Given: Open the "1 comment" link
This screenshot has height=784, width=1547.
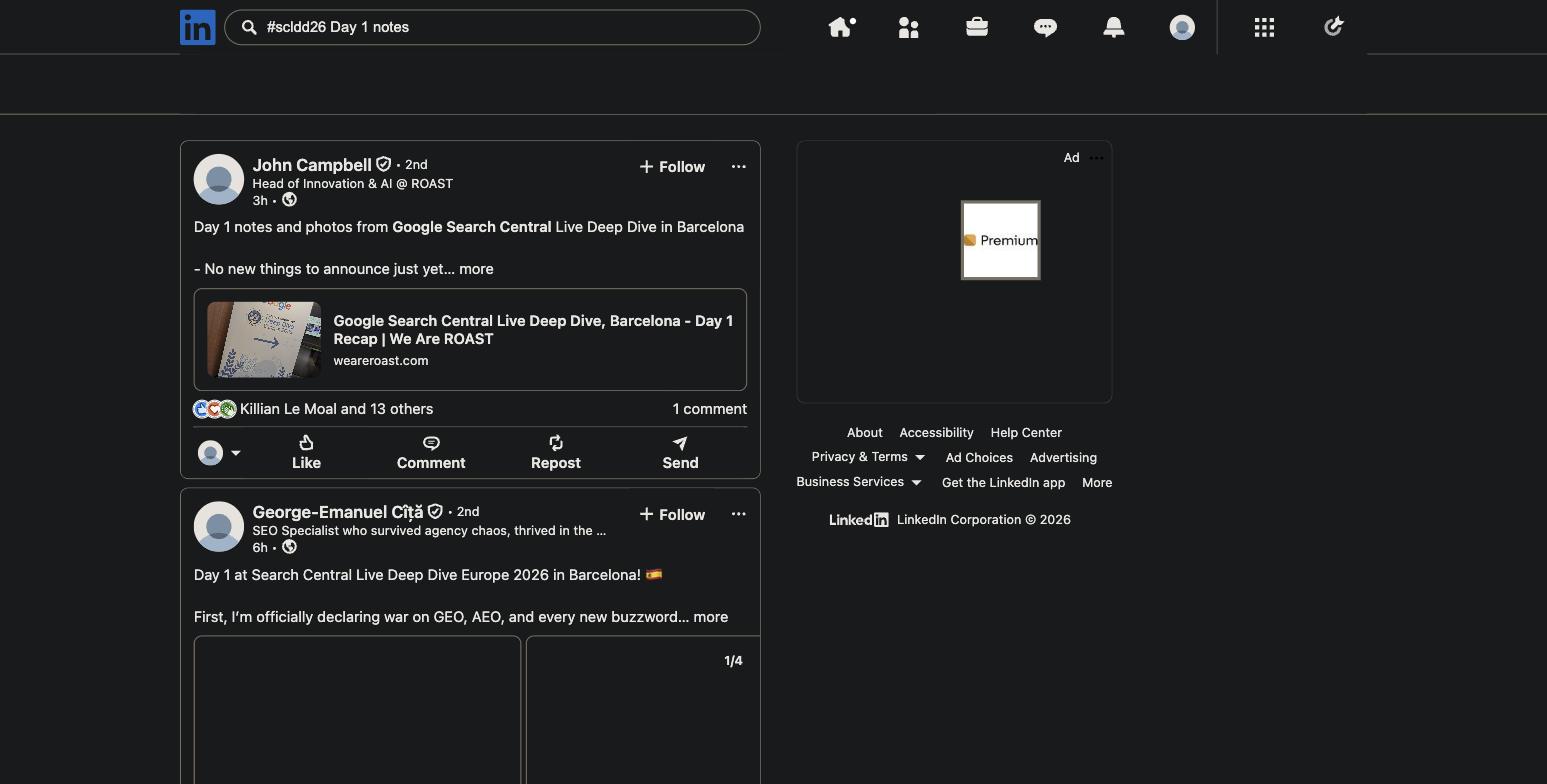Looking at the screenshot, I should (709, 409).
